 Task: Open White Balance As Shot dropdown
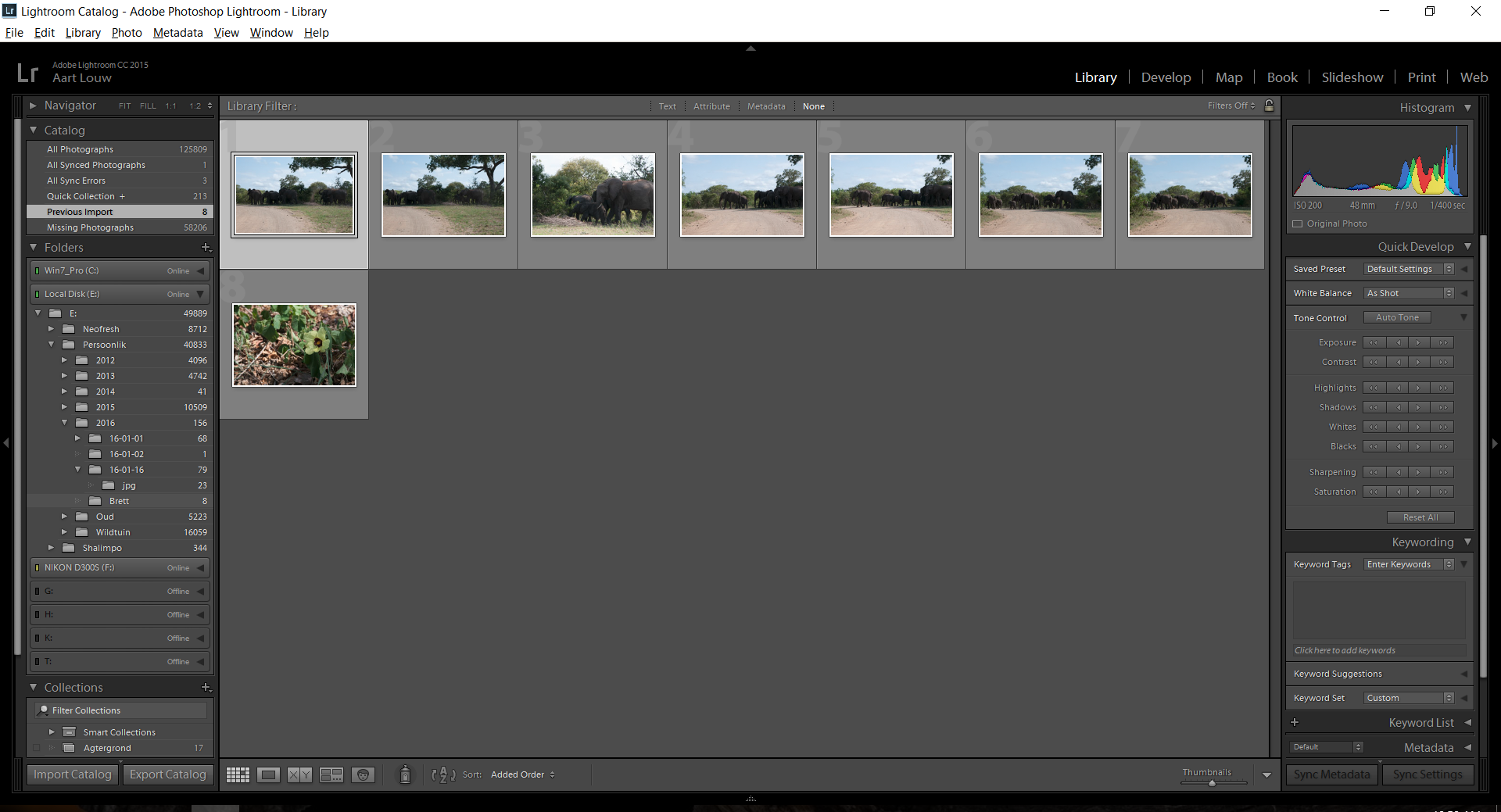[x=1409, y=293]
